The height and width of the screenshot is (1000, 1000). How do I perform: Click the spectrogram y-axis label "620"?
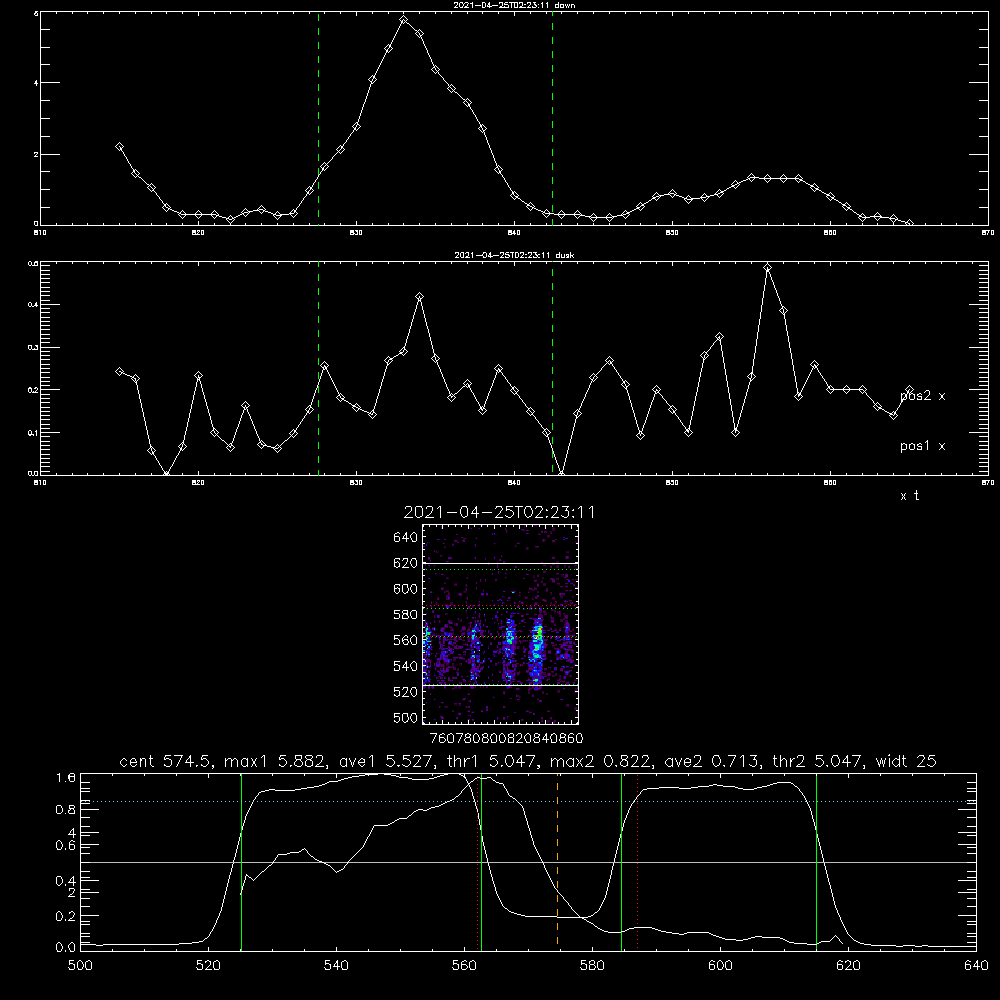tap(406, 563)
